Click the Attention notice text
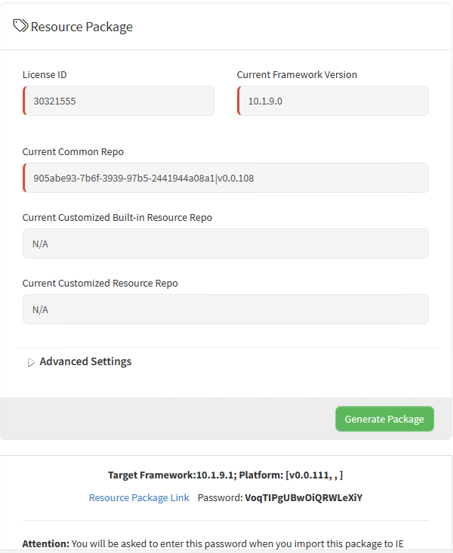Image resolution: width=453 pixels, height=553 pixels. pyautogui.click(x=213, y=543)
